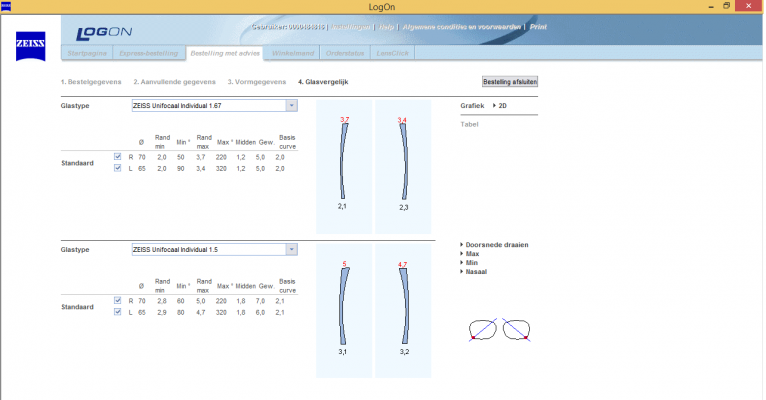
Task: Click the Tabel view option
Action: tap(469, 124)
